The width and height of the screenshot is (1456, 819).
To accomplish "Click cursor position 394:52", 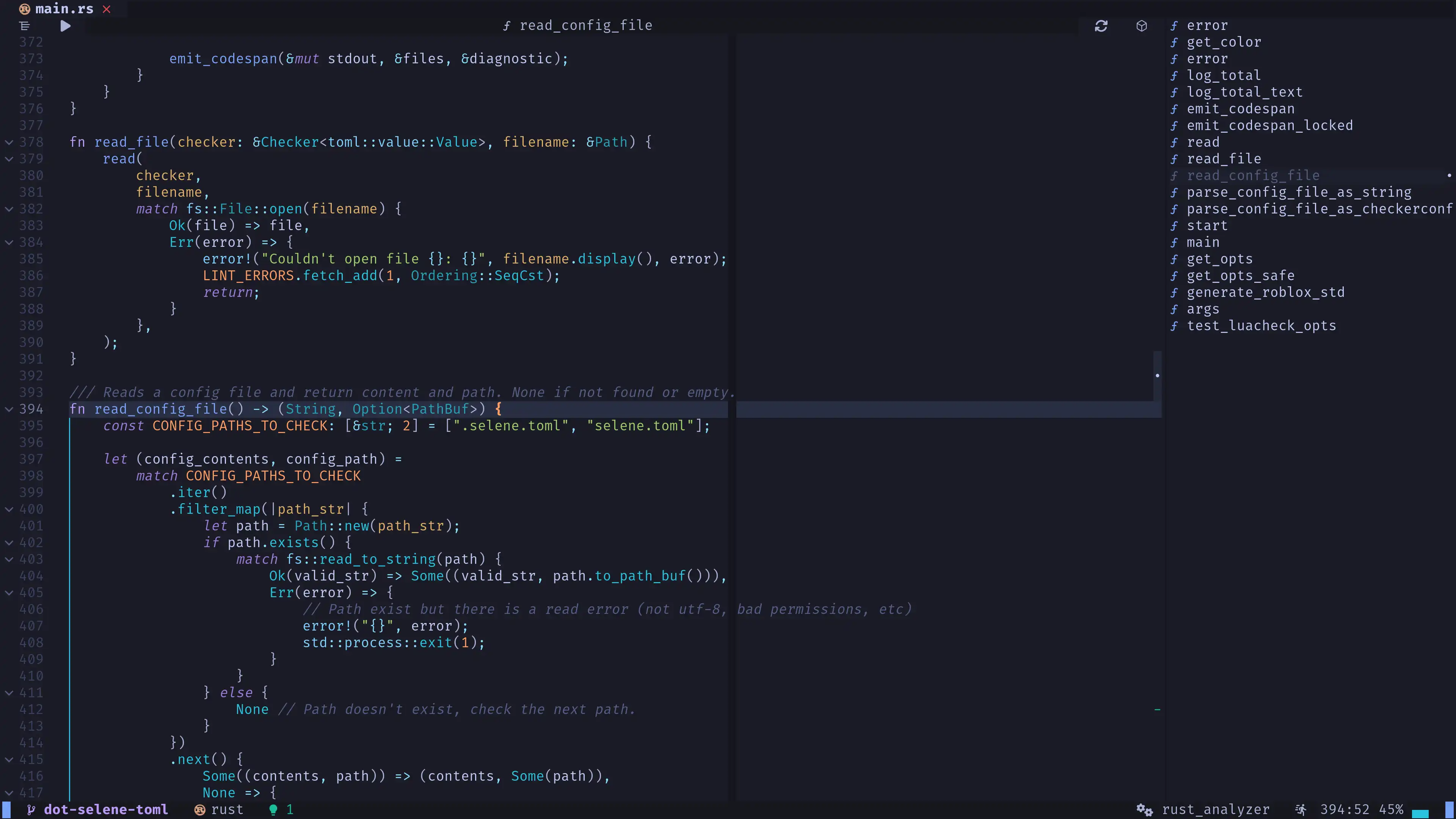I will coord(1345,810).
